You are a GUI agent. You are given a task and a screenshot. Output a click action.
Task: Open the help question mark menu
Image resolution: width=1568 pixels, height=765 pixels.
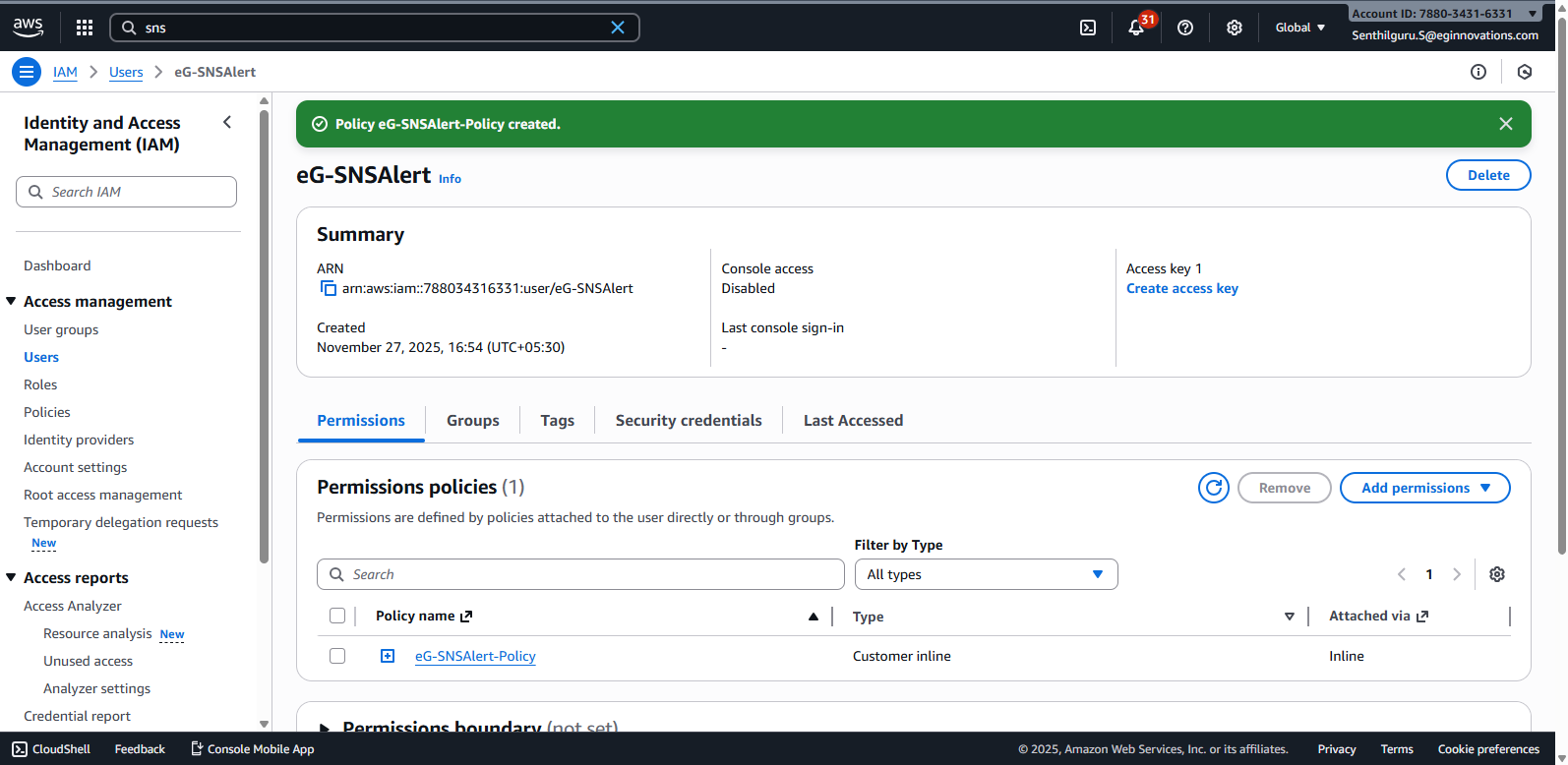click(x=1185, y=28)
